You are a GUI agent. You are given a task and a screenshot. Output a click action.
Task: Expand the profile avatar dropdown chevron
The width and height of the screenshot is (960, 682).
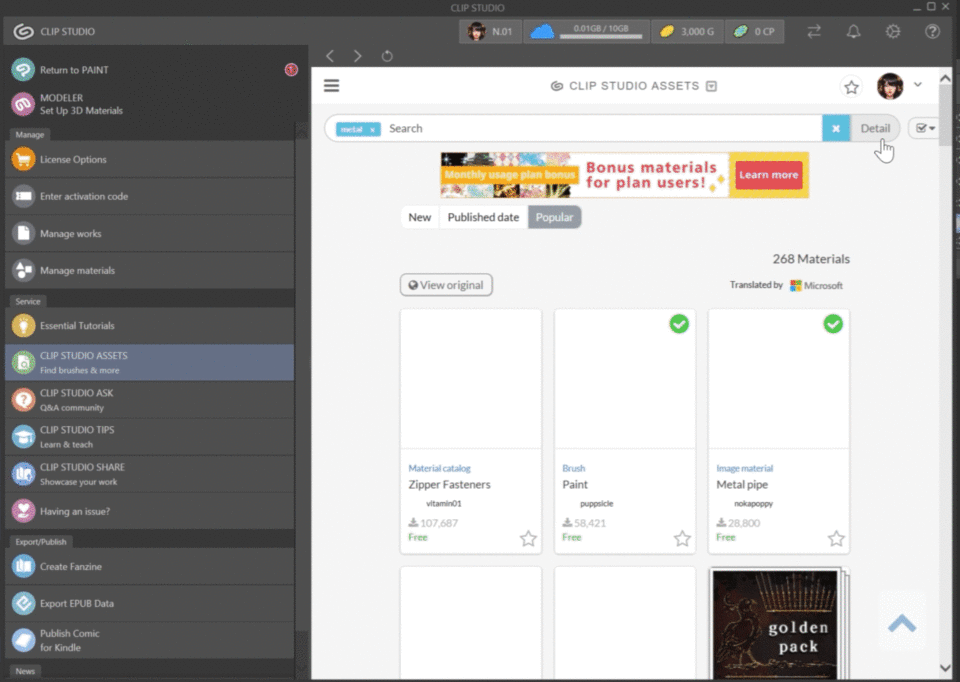(918, 84)
